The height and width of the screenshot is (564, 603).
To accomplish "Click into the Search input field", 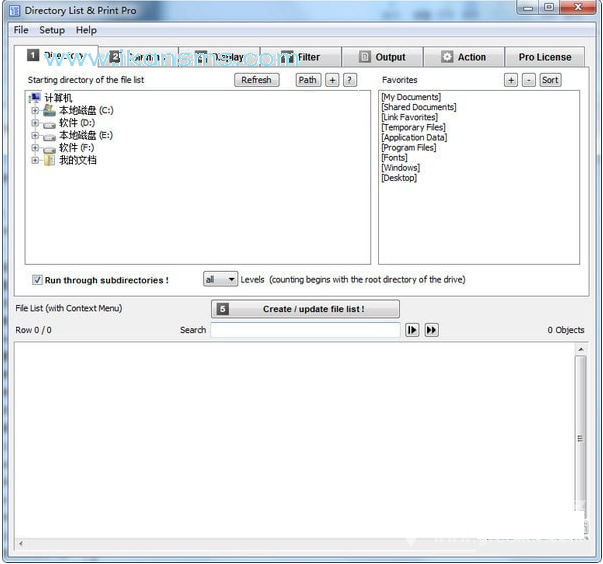I will click(305, 330).
